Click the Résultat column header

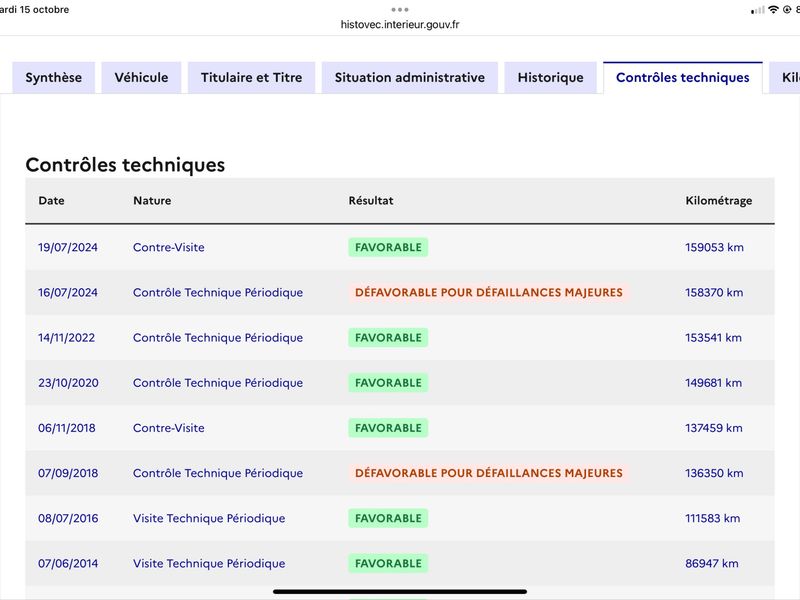371,201
